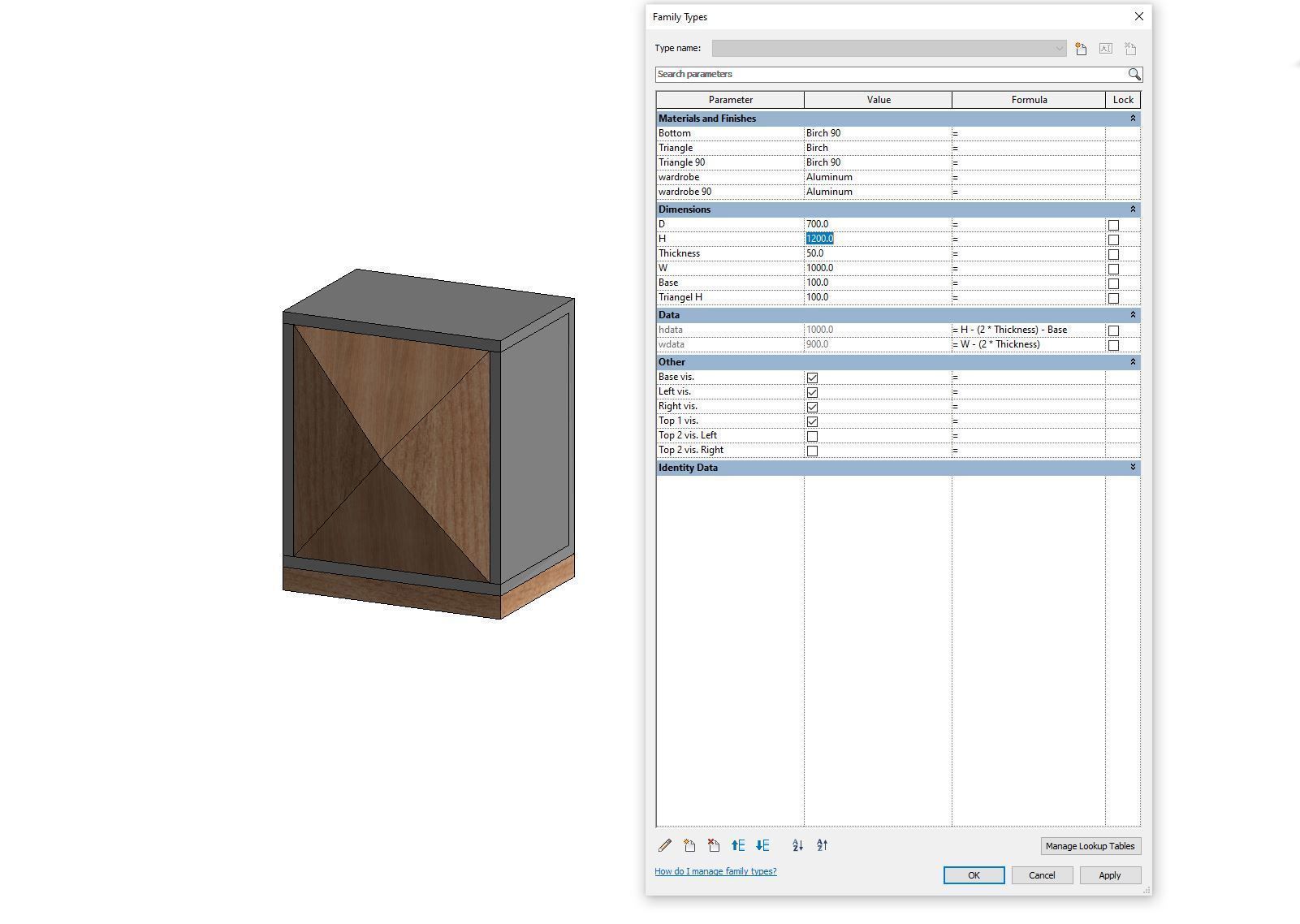
Task: Click the Rename Type icon
Action: pos(1105,48)
